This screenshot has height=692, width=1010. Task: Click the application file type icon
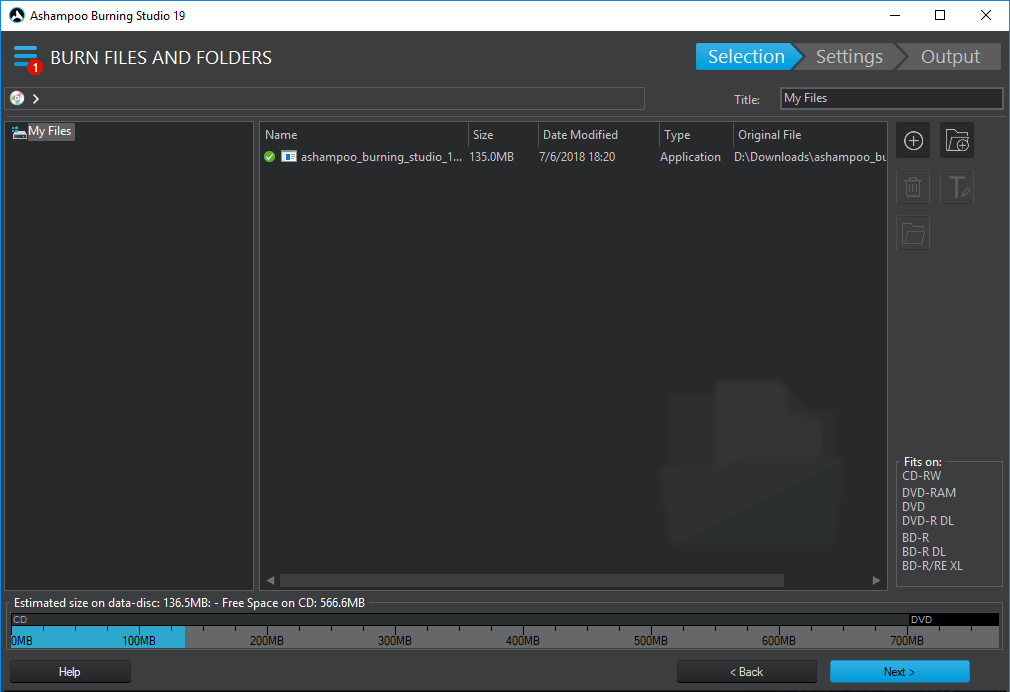pos(289,157)
